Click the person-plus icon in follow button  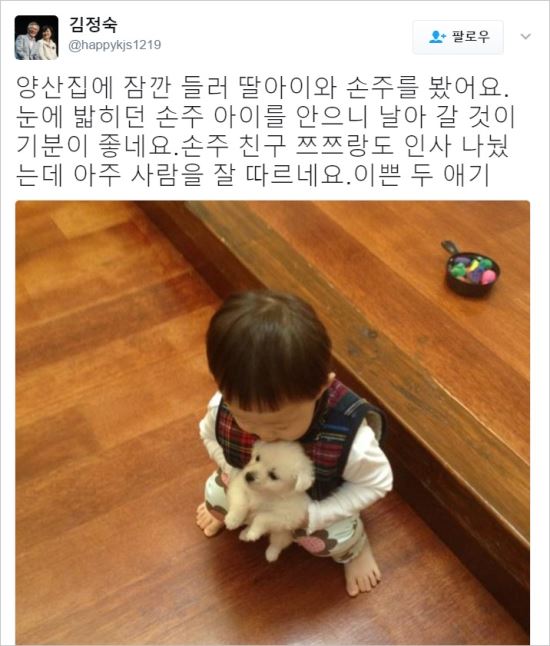click(437, 37)
